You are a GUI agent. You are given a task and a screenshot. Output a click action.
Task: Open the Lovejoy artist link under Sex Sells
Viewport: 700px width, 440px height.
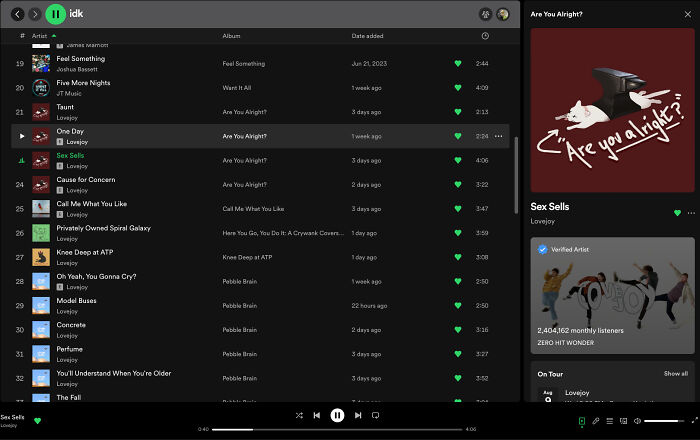pos(545,220)
